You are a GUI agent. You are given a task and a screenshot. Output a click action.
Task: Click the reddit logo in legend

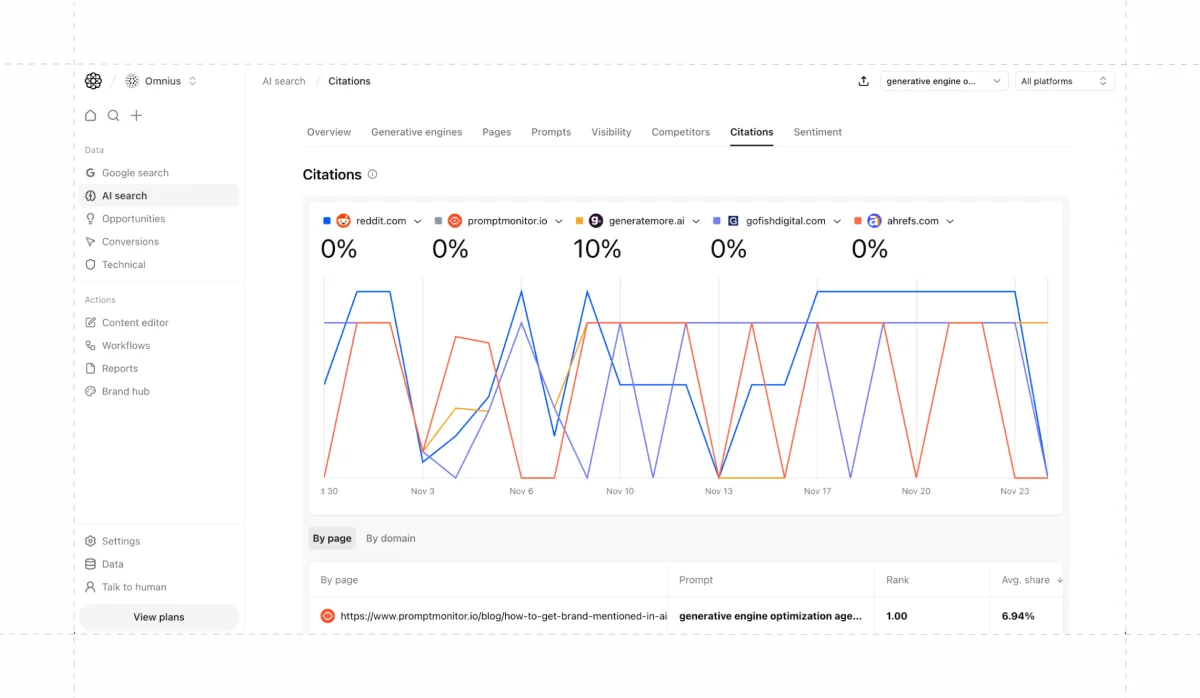click(343, 221)
